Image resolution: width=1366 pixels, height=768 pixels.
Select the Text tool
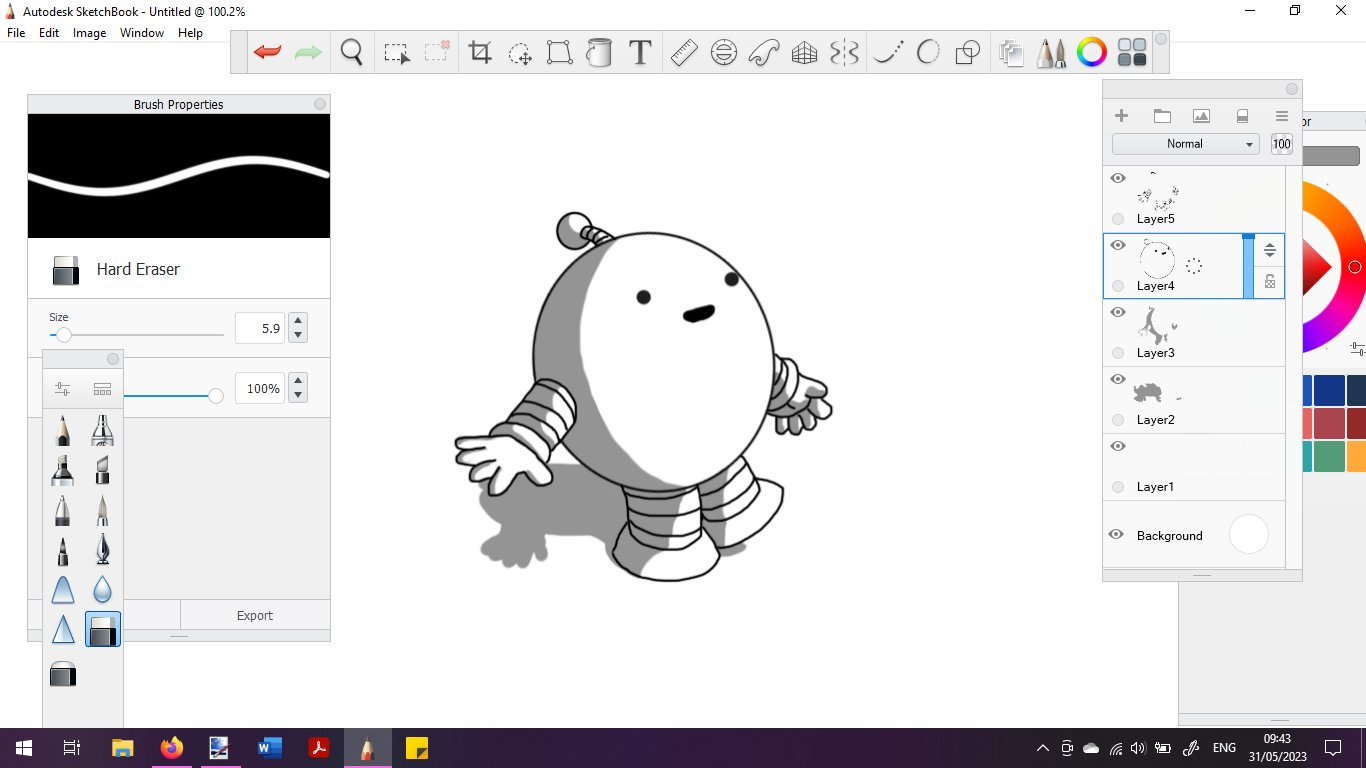coord(639,52)
